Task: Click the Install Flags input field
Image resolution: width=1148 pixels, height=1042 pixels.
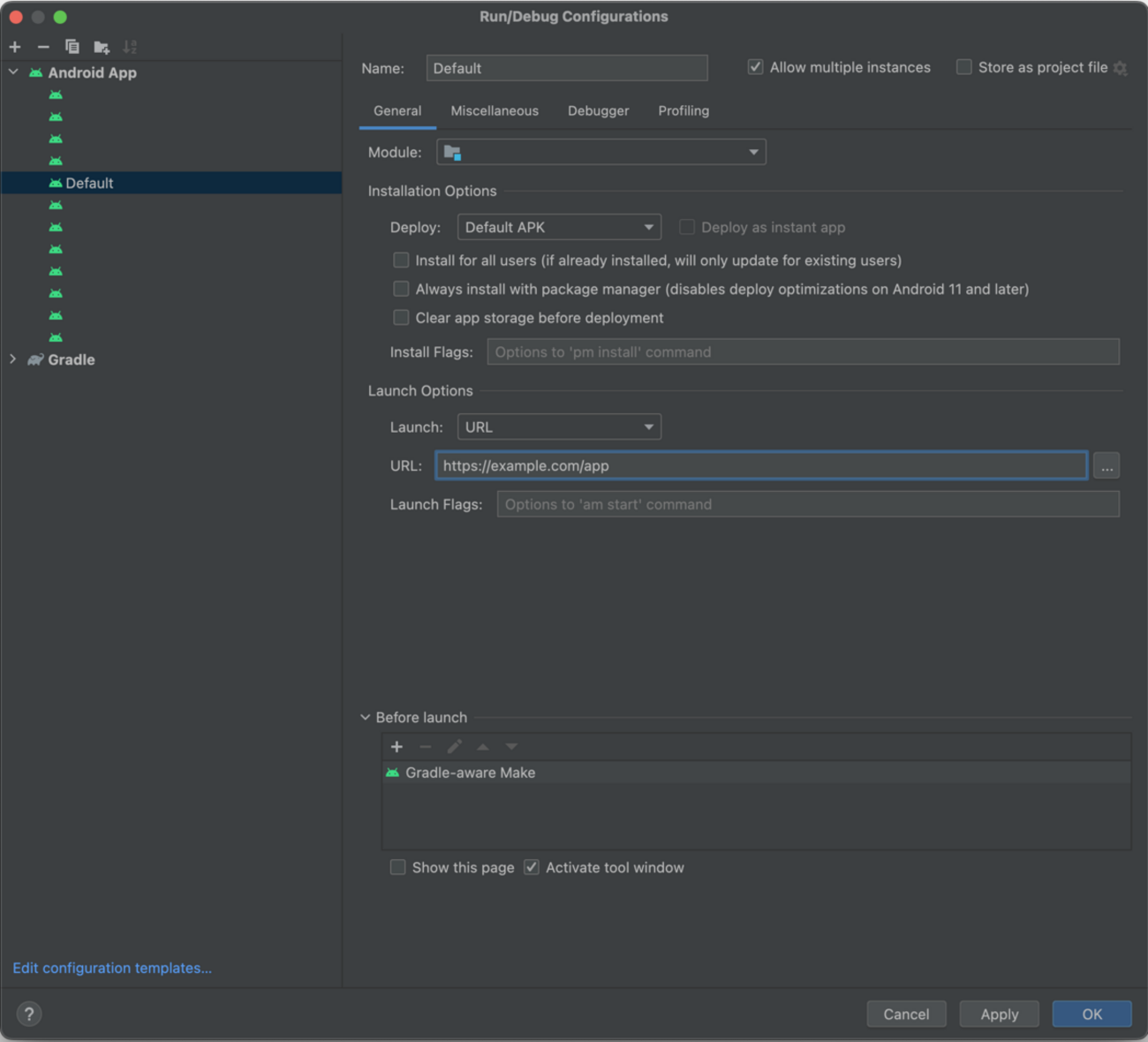Action: [x=803, y=352]
